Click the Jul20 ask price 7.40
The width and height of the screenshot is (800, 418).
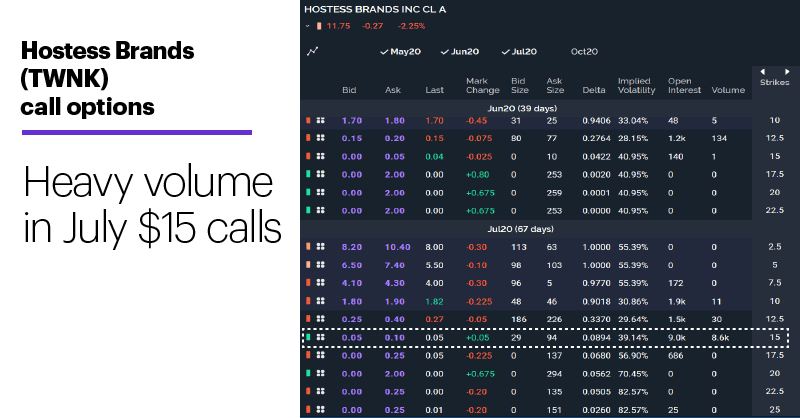pos(394,265)
